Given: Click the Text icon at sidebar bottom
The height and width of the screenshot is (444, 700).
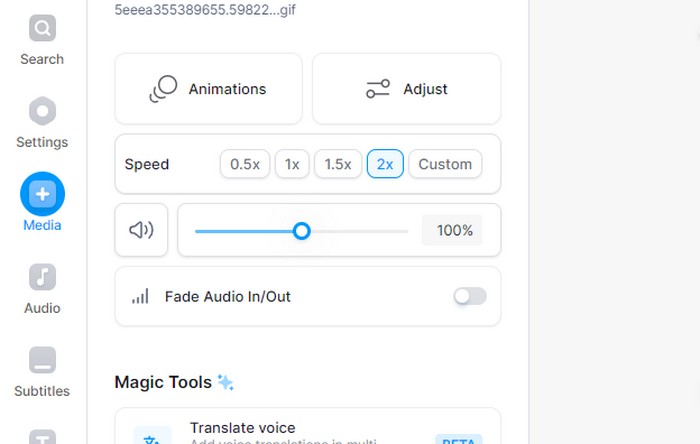Looking at the screenshot, I should click(42, 437).
